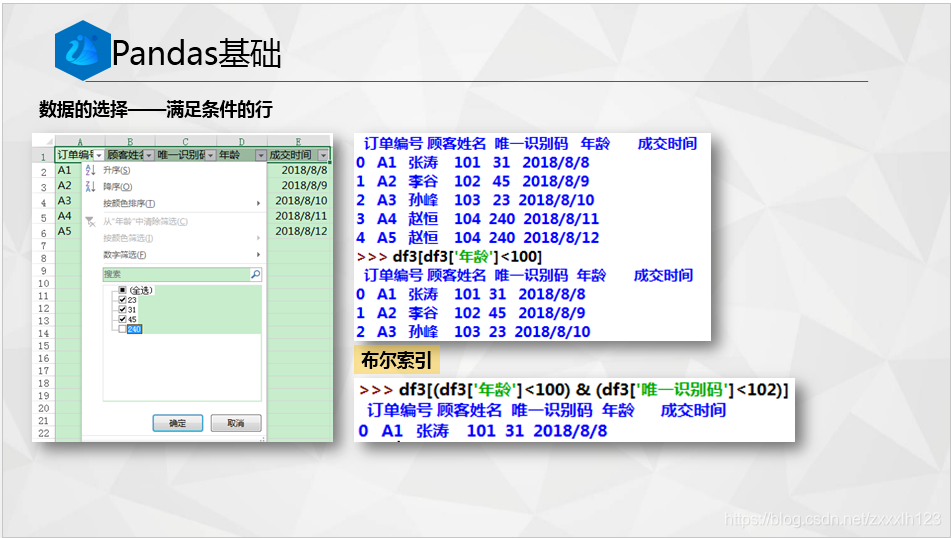Click the ascending sort A-Z icon
The height and width of the screenshot is (538, 951).
tap(90, 170)
